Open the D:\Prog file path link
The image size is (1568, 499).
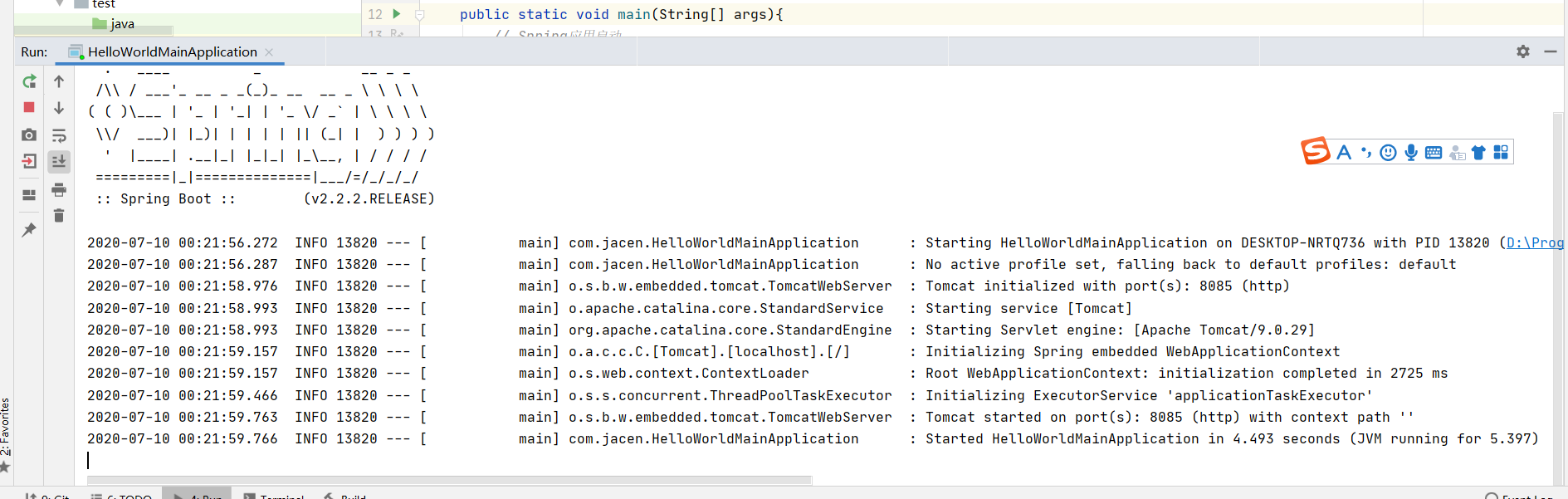click(1535, 242)
